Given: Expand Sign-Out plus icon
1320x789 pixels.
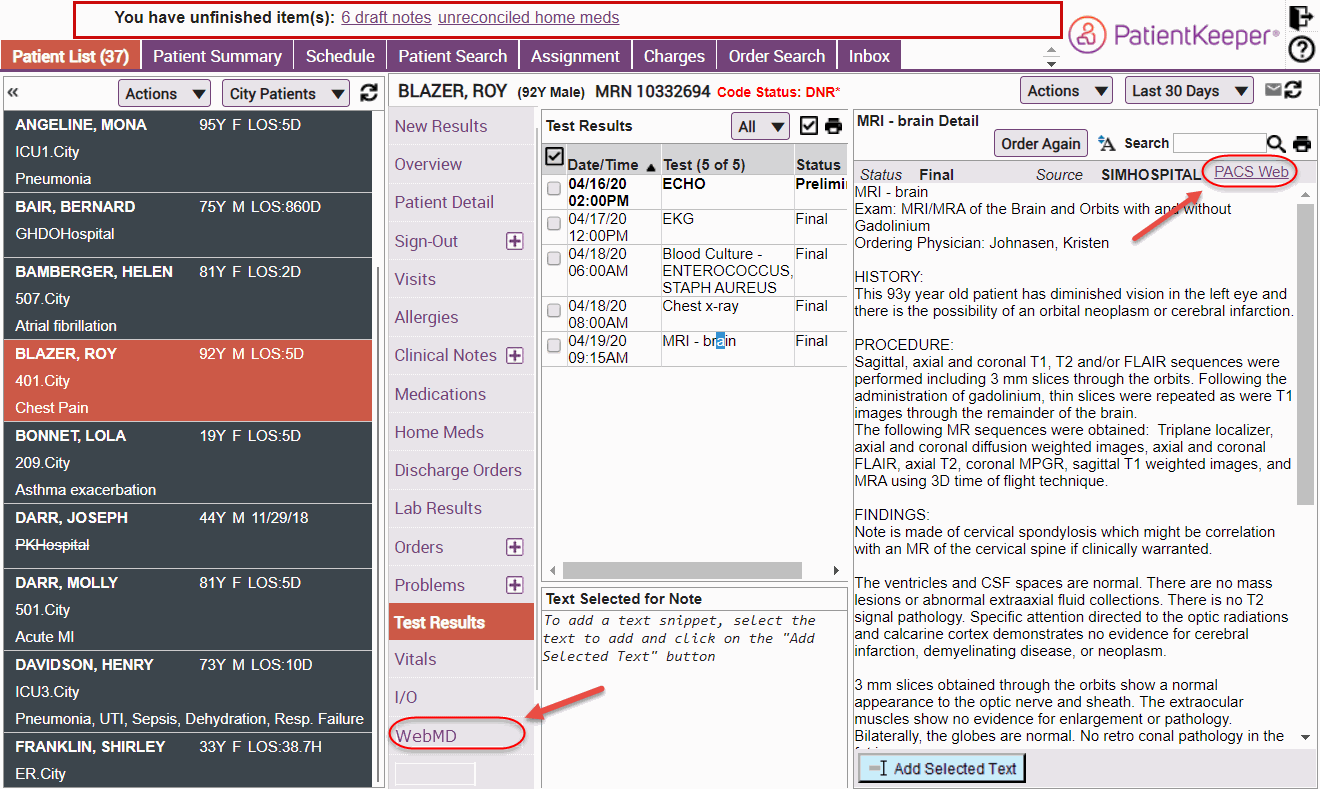Looking at the screenshot, I should (515, 241).
